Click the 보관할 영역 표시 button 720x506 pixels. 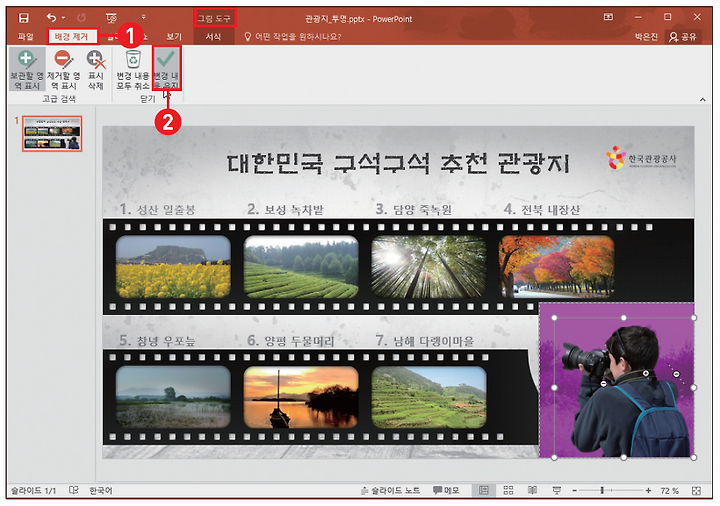tap(27, 69)
